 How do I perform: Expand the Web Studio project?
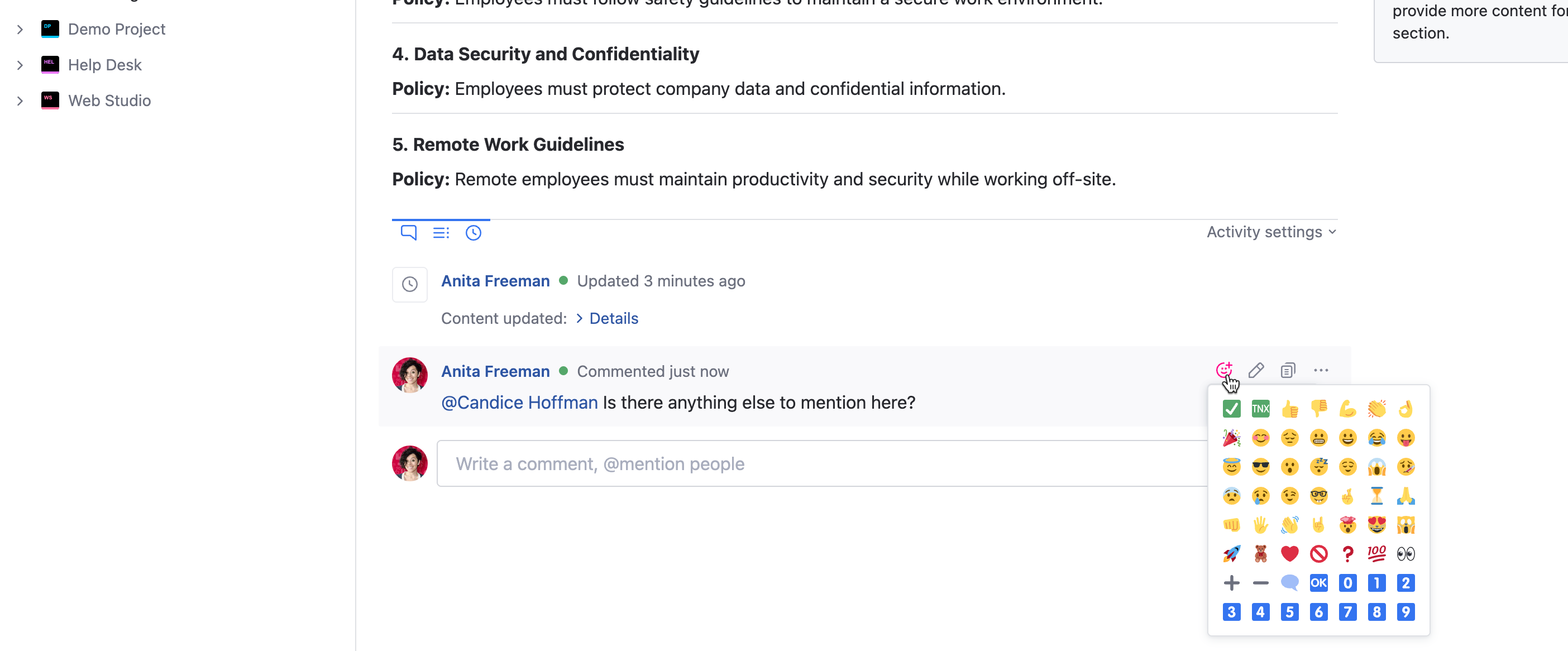20,101
